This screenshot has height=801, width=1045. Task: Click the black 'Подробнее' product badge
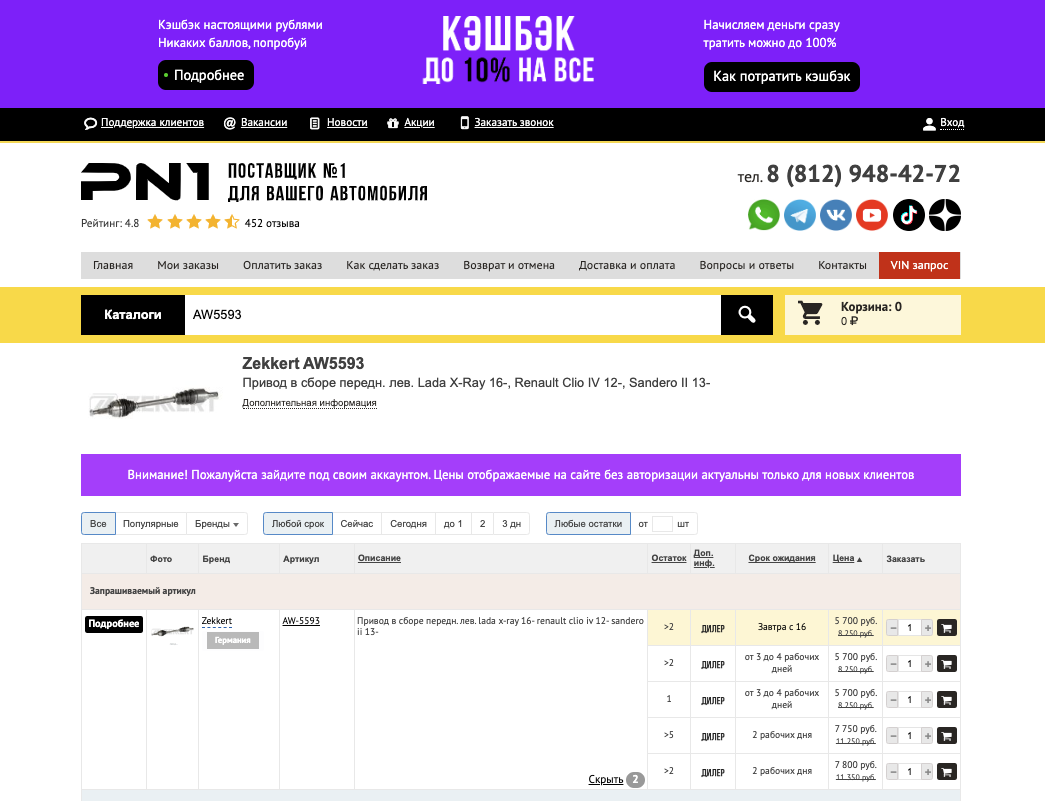tap(114, 624)
